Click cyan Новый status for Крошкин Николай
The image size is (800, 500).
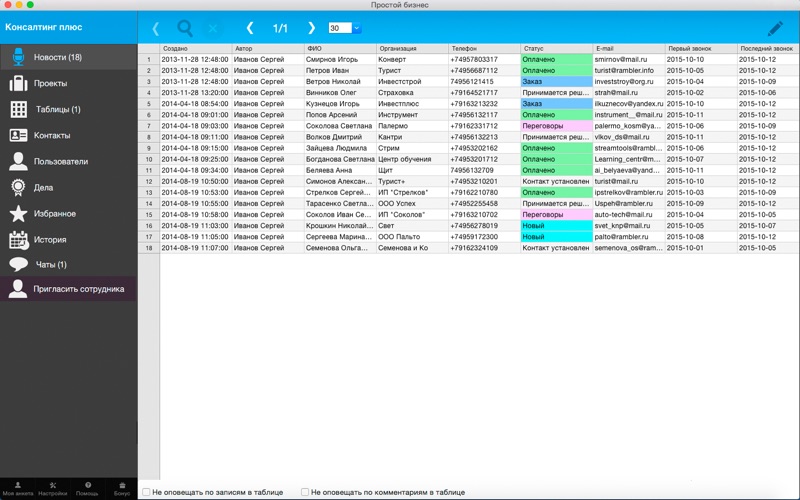tap(557, 226)
